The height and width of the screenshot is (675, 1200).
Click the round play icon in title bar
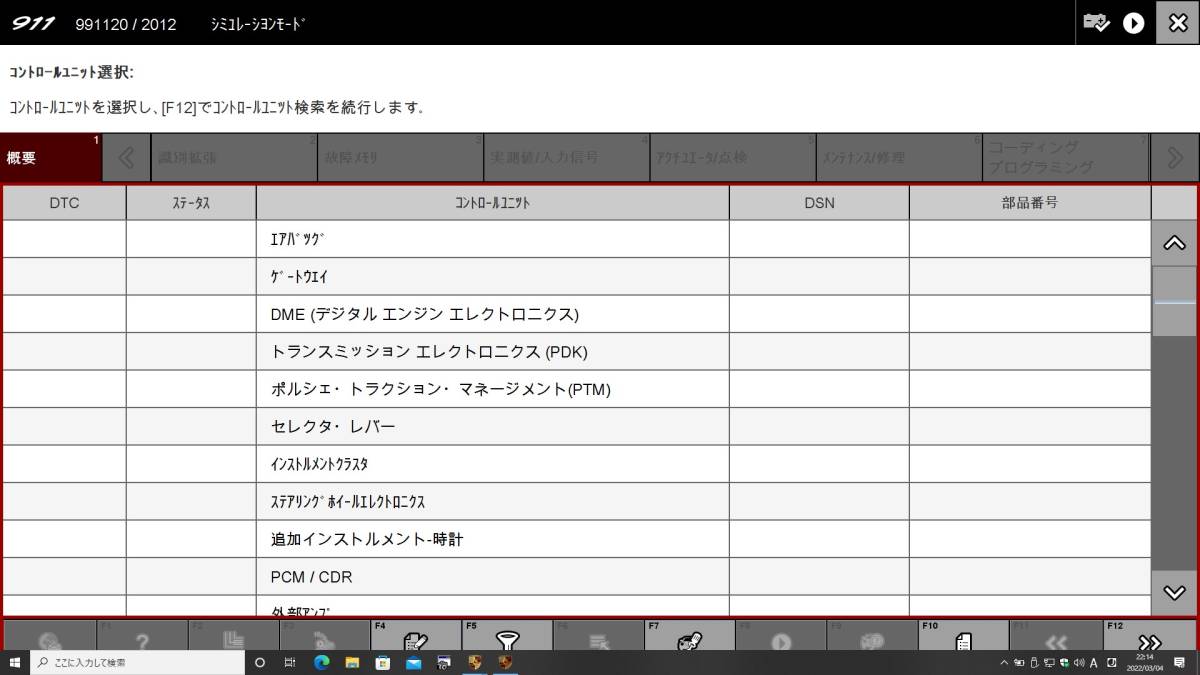pos(1134,22)
